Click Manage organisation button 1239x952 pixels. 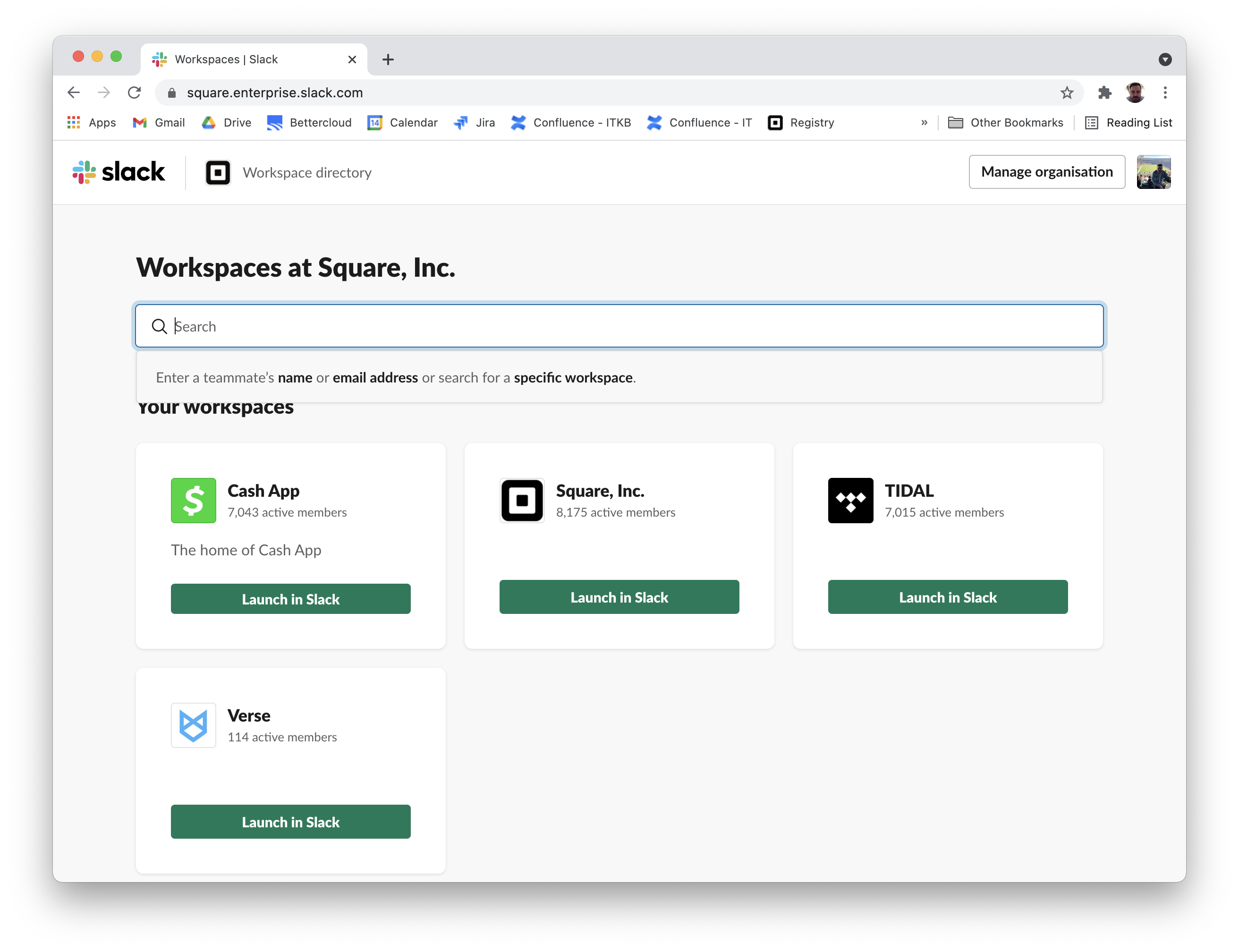(1046, 172)
